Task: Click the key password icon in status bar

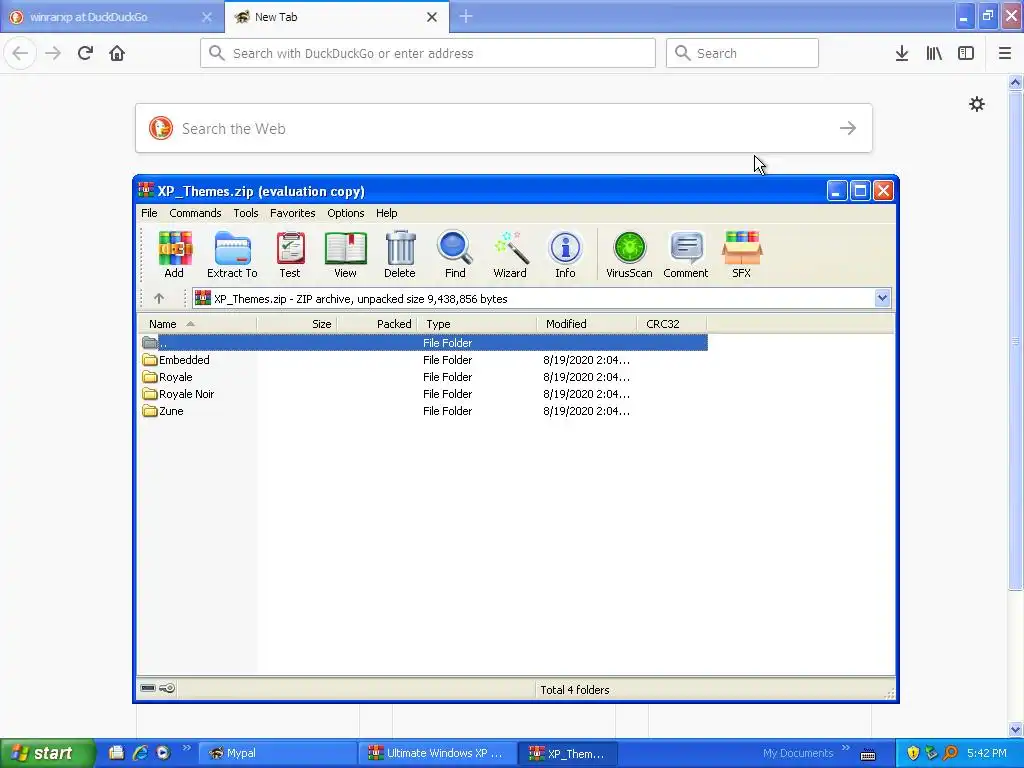Action: click(167, 688)
